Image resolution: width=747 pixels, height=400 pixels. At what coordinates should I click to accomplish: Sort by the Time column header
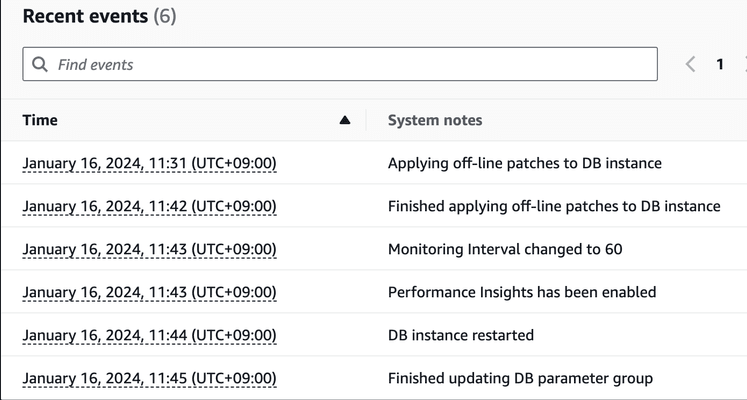[40, 120]
